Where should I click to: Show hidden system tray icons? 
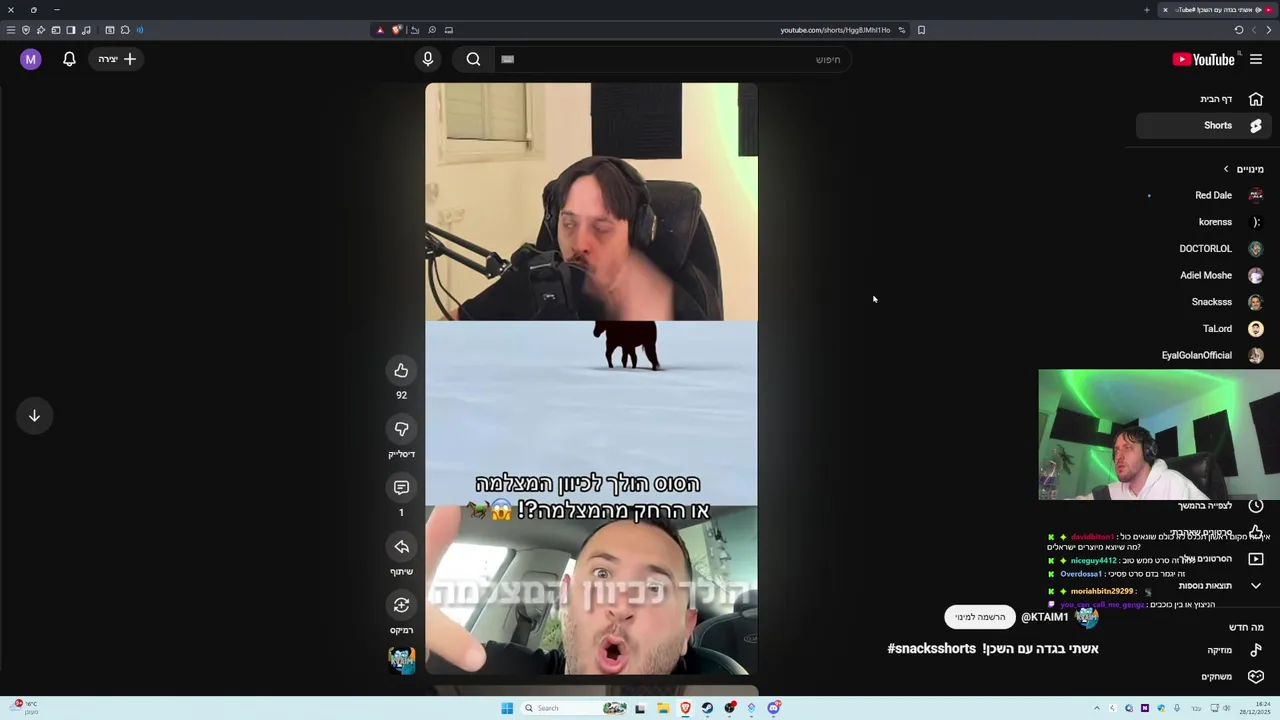[1097, 708]
